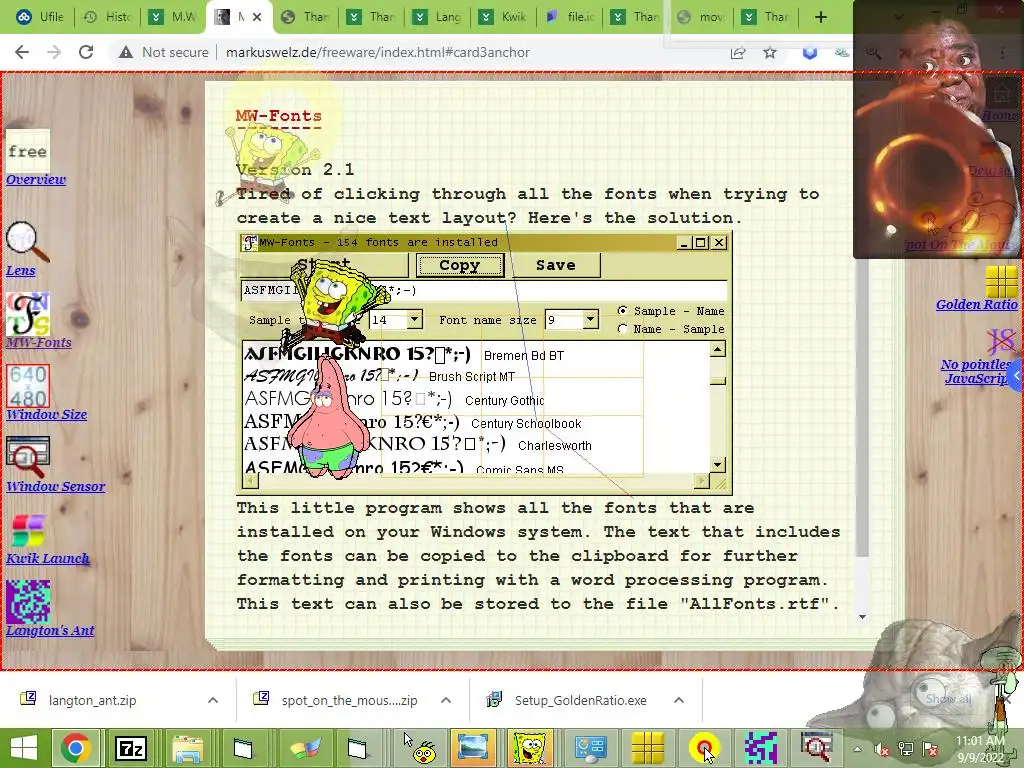The image size is (1024, 768).
Task: Switch to the Lang browser tab
Action: (438, 17)
